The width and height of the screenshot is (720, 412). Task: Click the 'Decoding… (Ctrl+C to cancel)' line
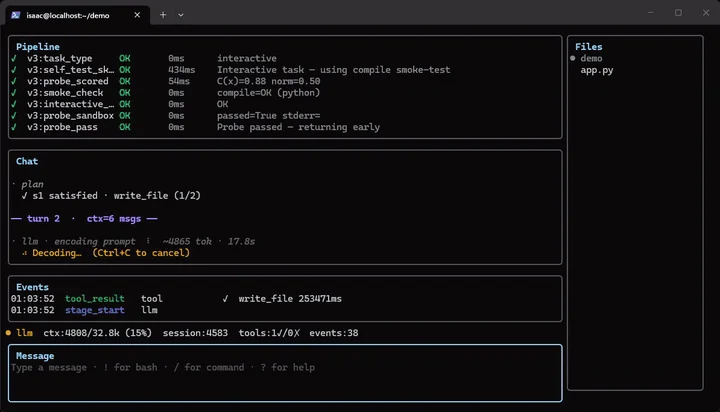(x=111, y=253)
